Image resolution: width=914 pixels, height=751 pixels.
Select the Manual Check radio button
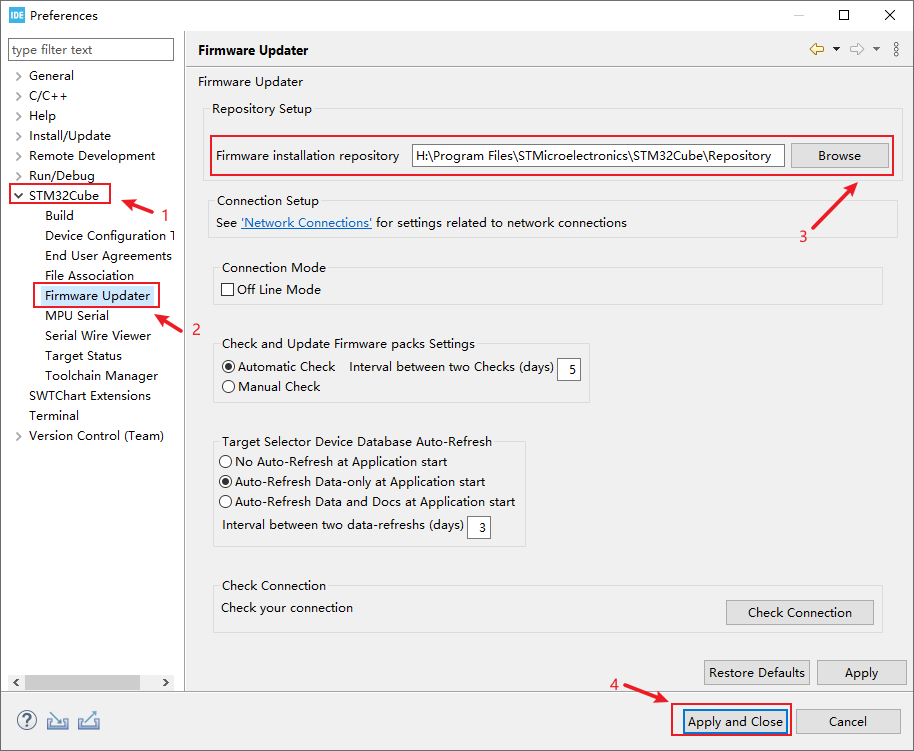tap(228, 386)
